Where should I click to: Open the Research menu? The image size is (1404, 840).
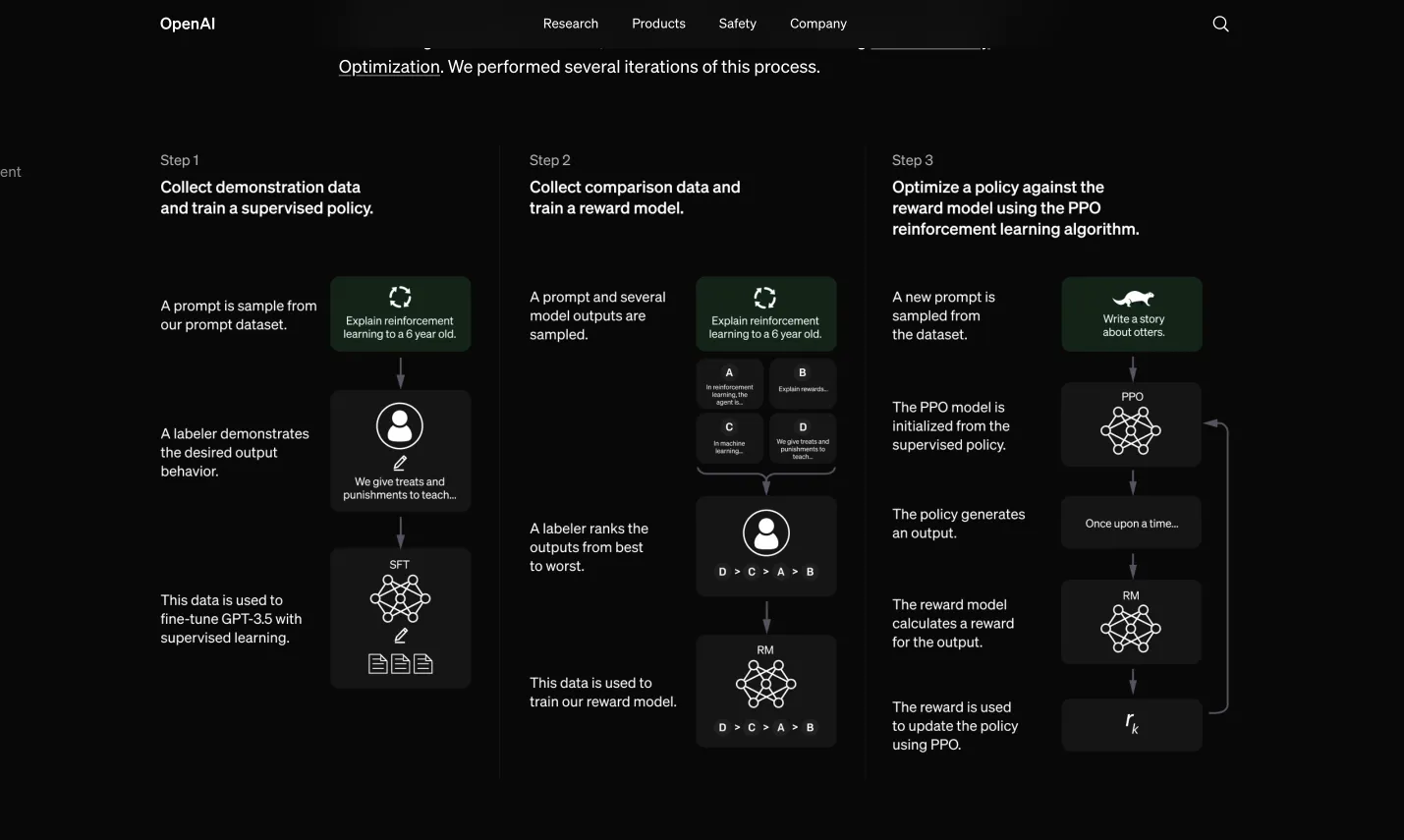(x=571, y=24)
